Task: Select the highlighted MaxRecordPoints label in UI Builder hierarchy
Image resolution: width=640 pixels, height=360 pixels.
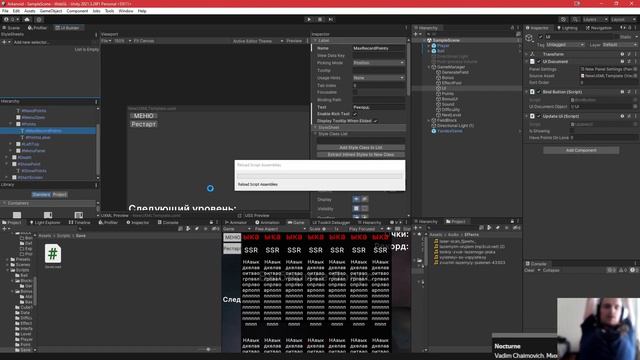Action: pos(48,131)
